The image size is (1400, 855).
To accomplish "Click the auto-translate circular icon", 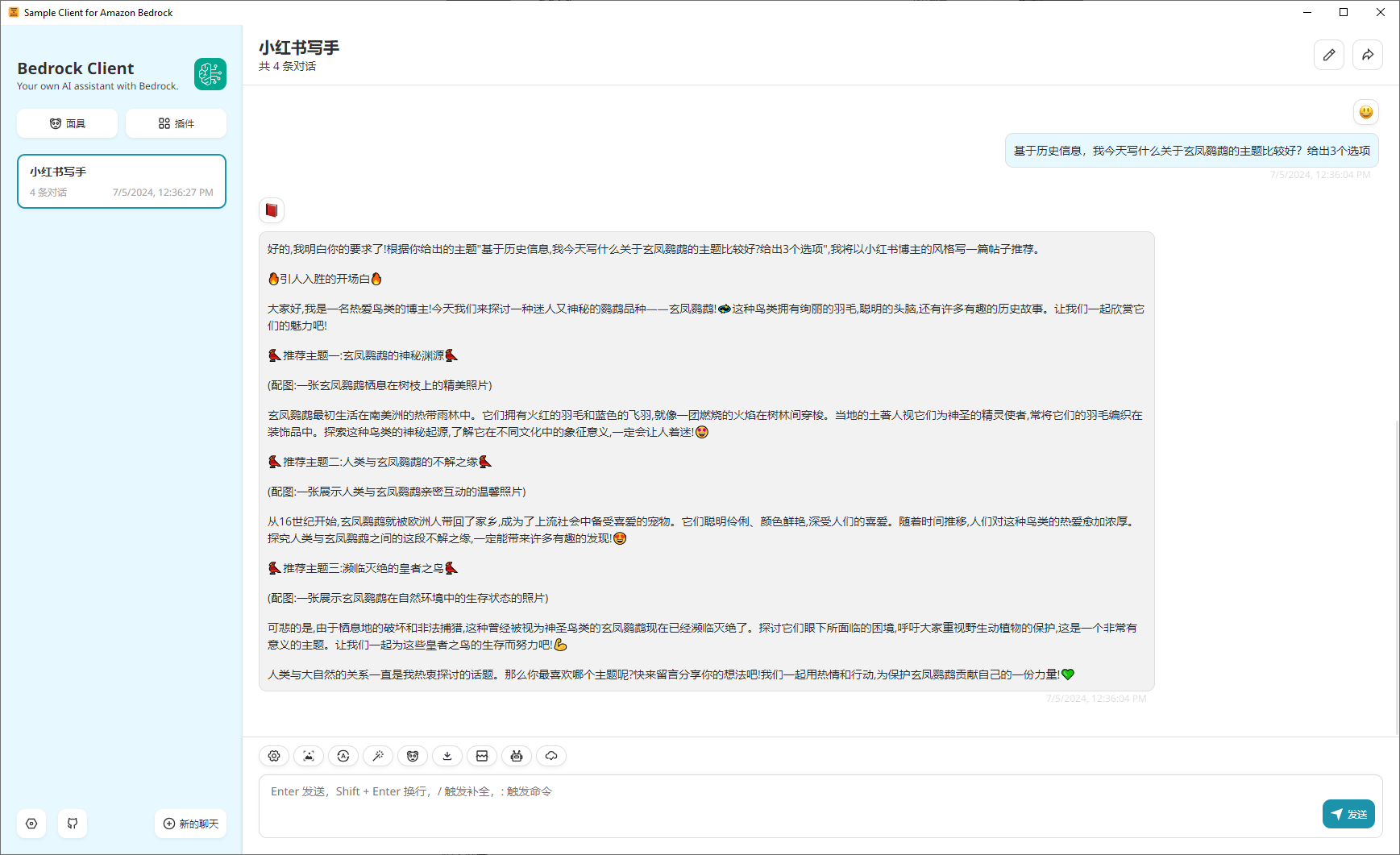I will 343,756.
